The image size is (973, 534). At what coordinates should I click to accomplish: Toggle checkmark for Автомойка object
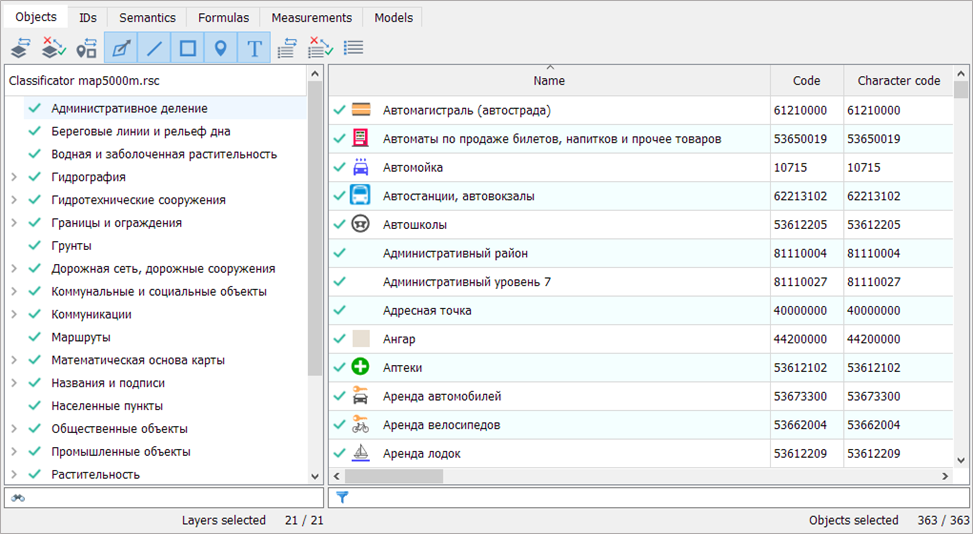tap(339, 168)
